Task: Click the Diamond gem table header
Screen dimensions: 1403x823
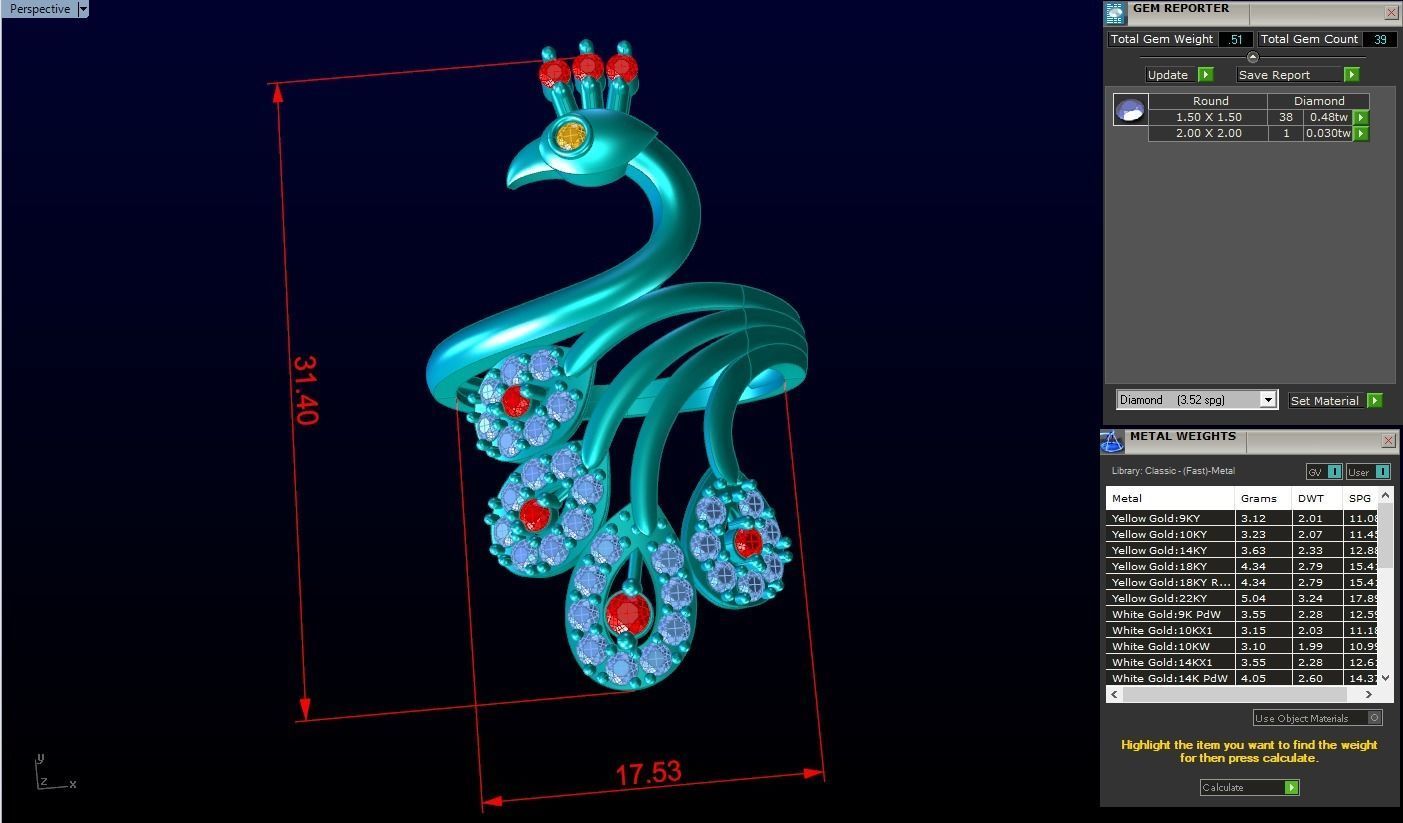Action: 1319,101
